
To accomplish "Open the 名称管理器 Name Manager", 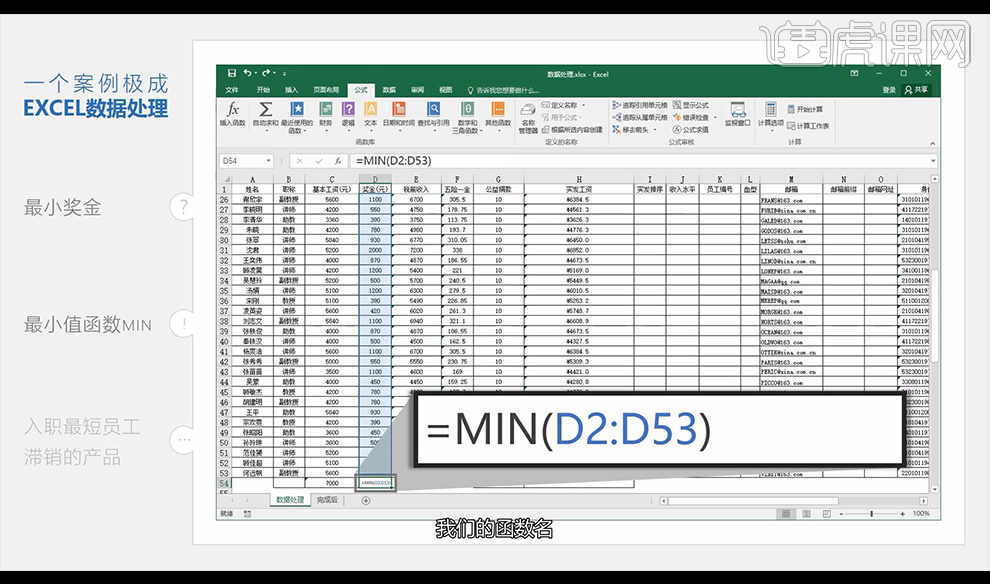I will pos(528,115).
